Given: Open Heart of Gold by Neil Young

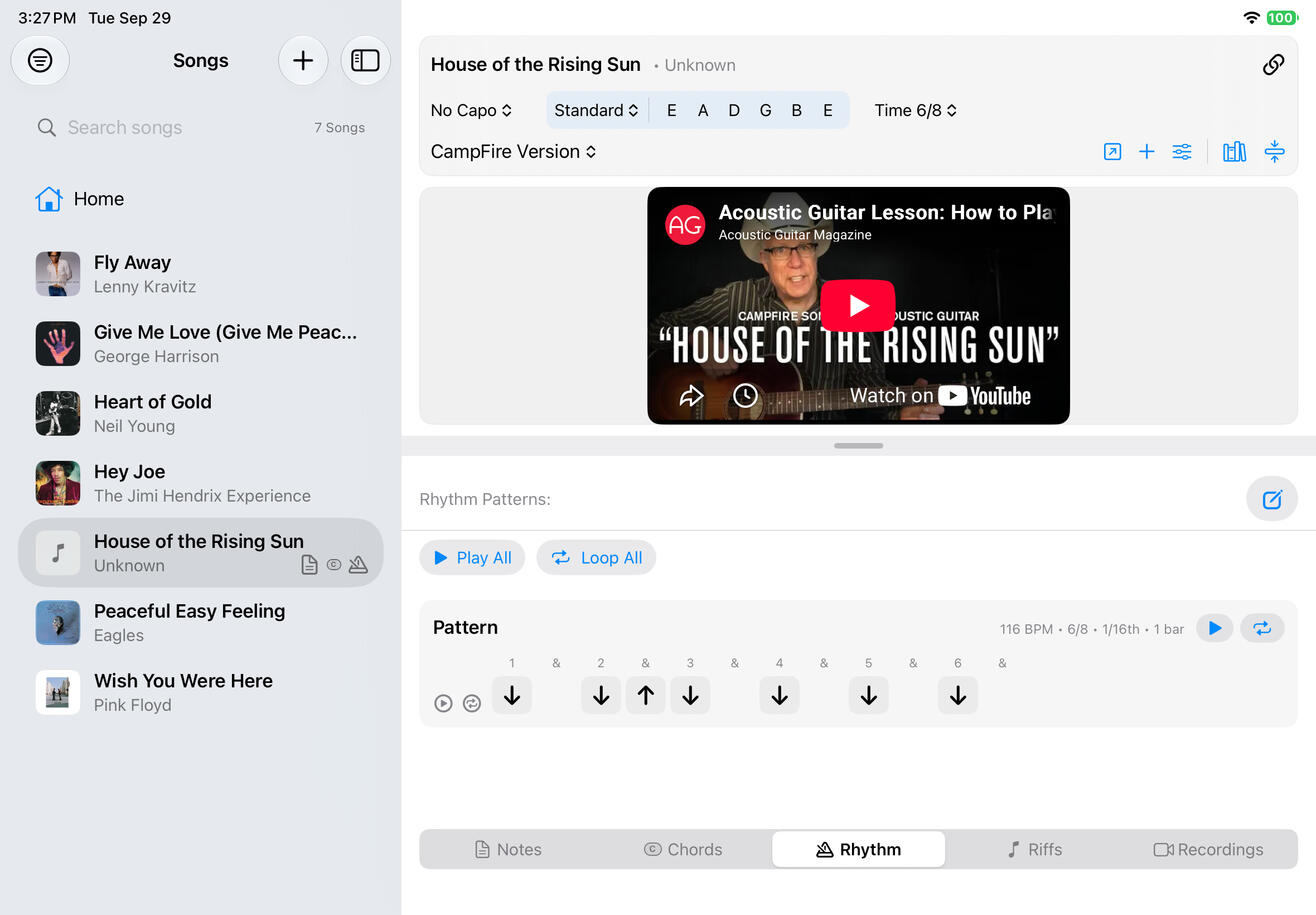Looking at the screenshot, I should (200, 414).
